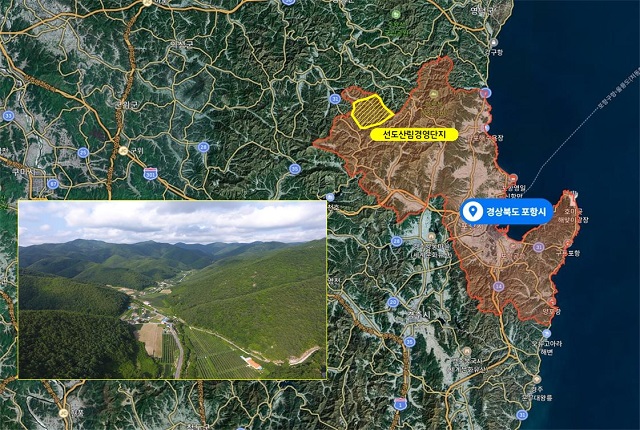Select the route 25 road marker
640x430 pixels.
tap(83, 153)
